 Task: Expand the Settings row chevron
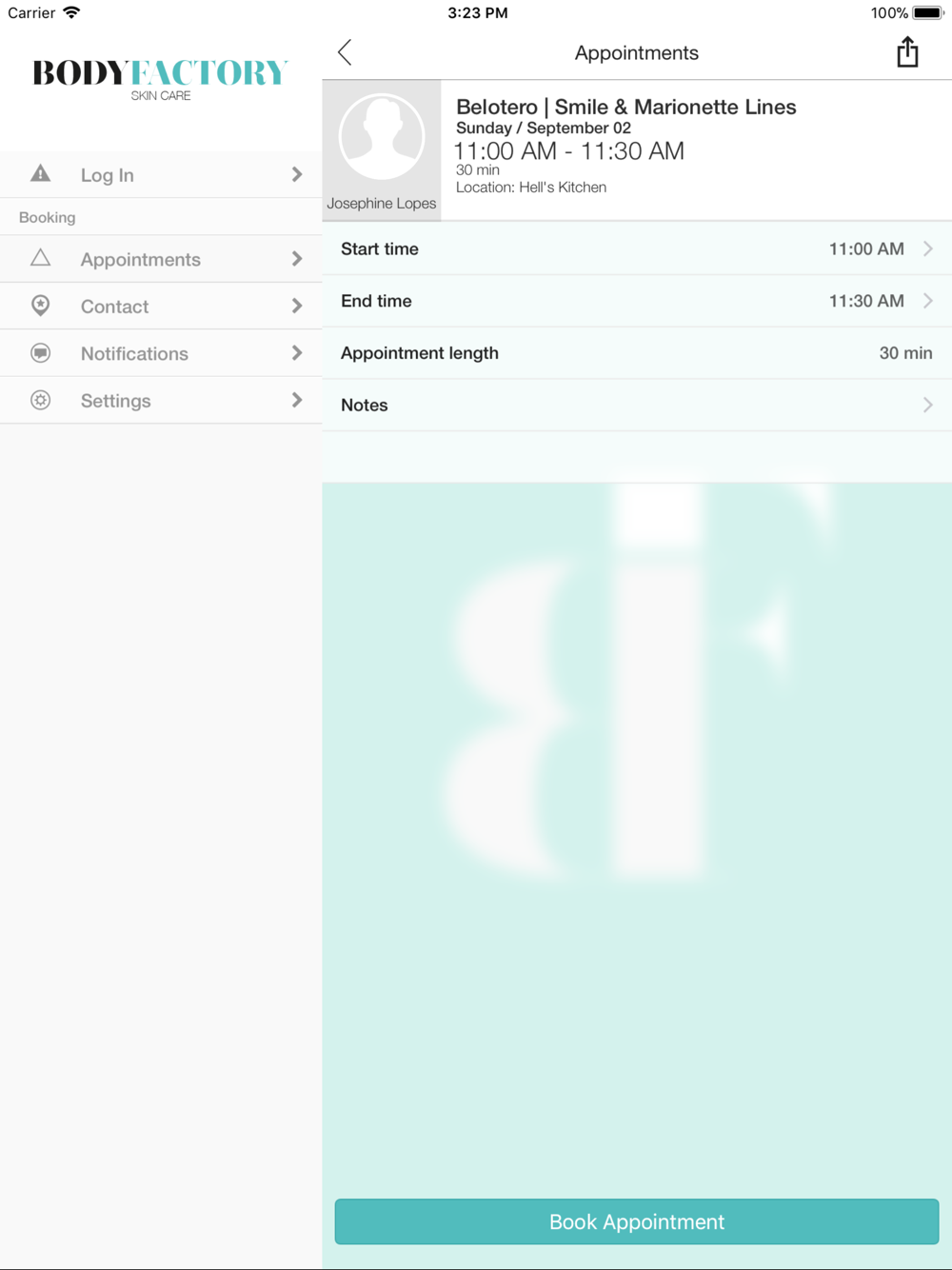(x=297, y=400)
